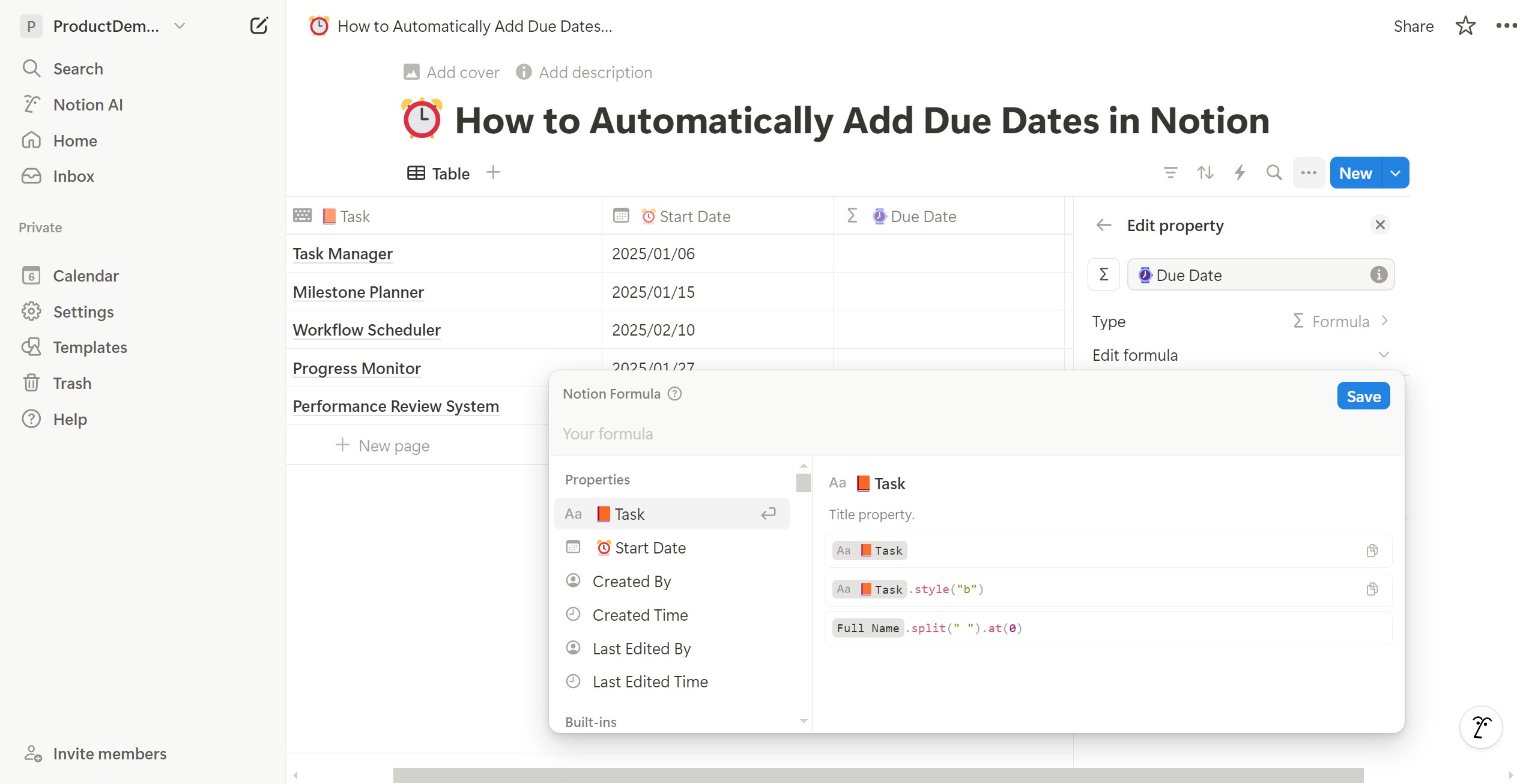The width and height of the screenshot is (1538, 784).
Task: Click the horizontal page scrollbar
Action: click(878, 775)
